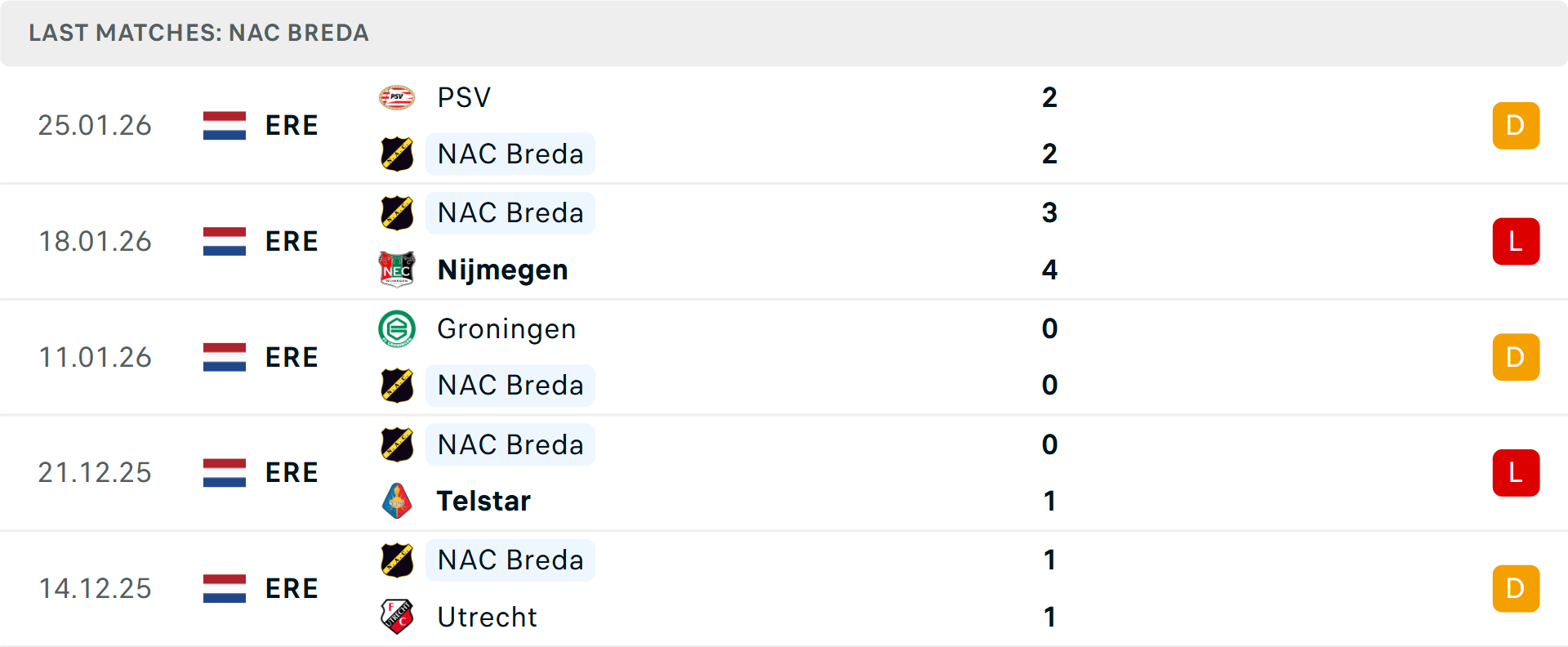Select the FC Utrecht crest icon
The image size is (1568, 647).
click(398, 617)
